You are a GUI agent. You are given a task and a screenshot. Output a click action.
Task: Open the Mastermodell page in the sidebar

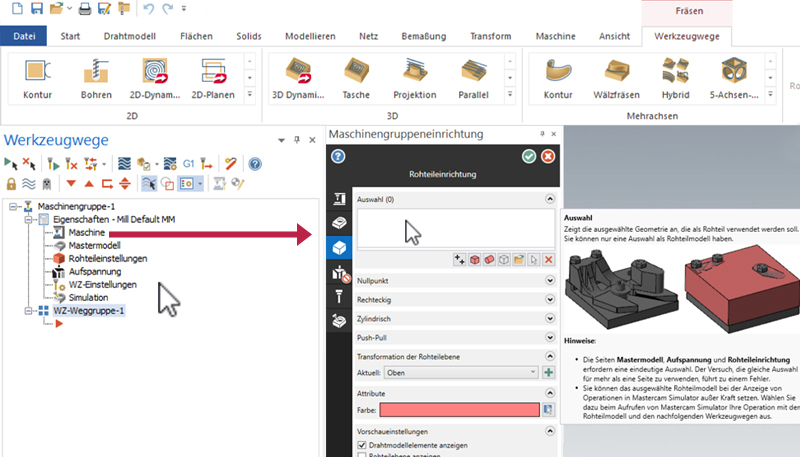coord(339,223)
